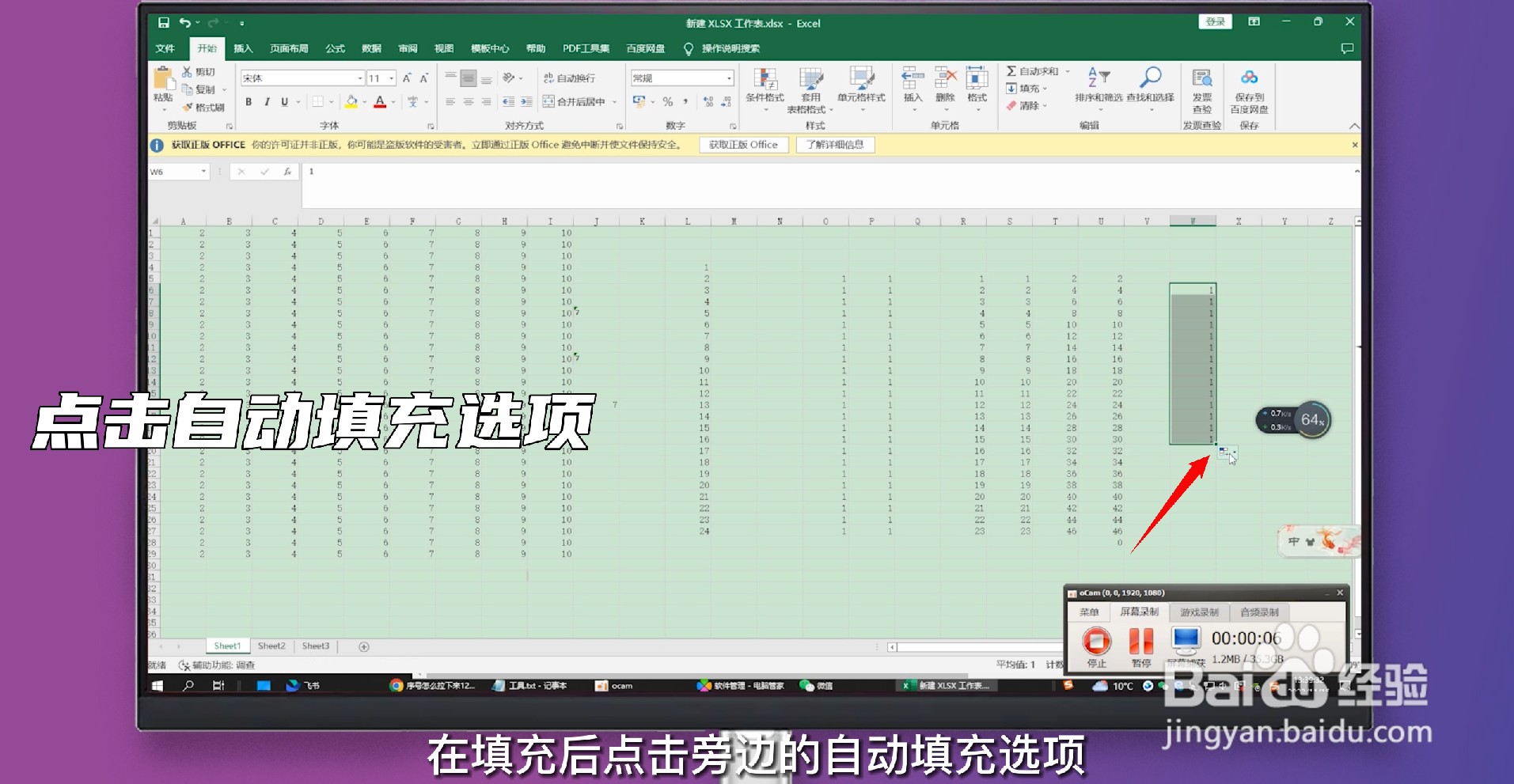Click the 获取正版 Office button

click(x=742, y=145)
